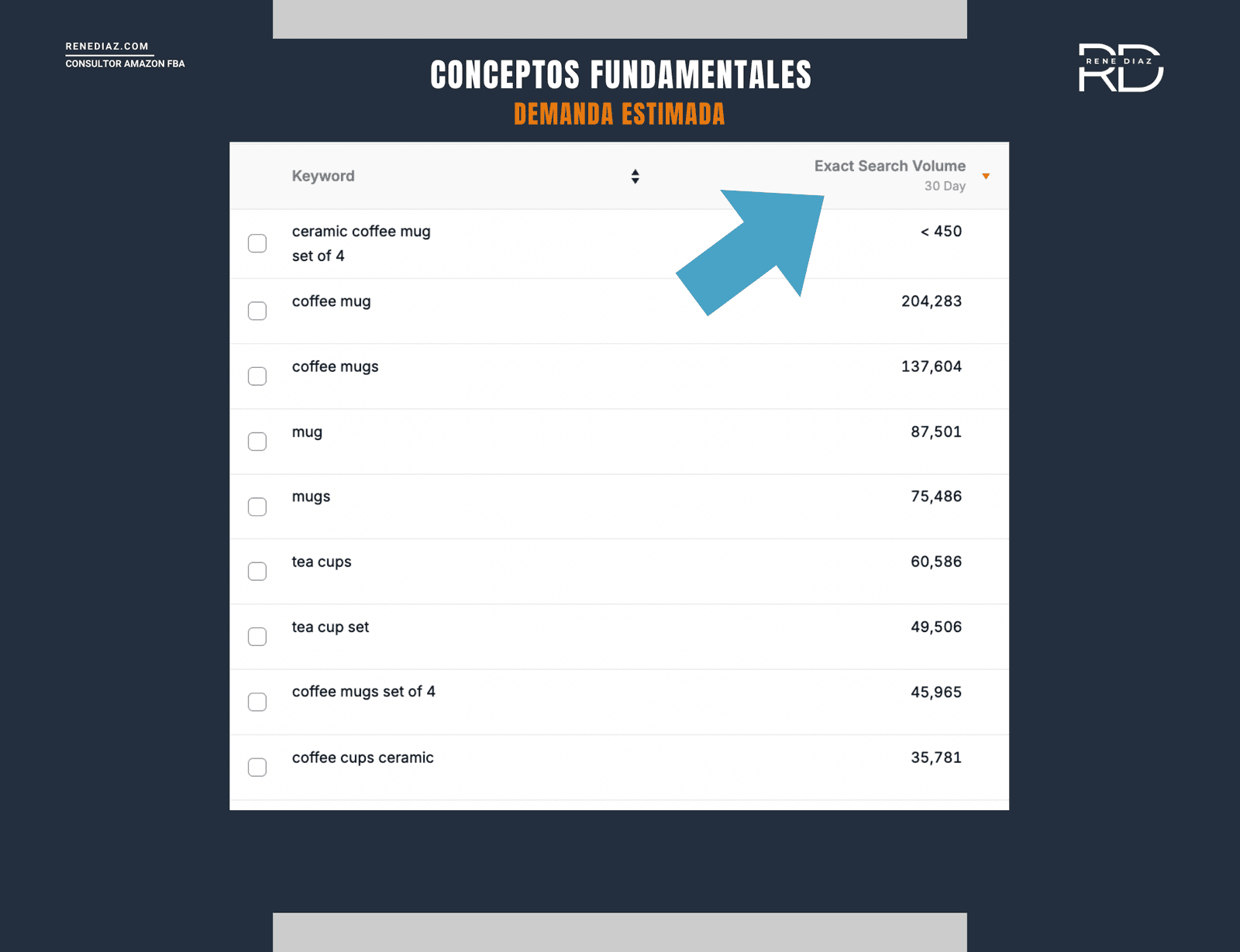Check the 'ceramic coffee mug set of 4' checkbox
The height and width of the screenshot is (952, 1240).
257,243
